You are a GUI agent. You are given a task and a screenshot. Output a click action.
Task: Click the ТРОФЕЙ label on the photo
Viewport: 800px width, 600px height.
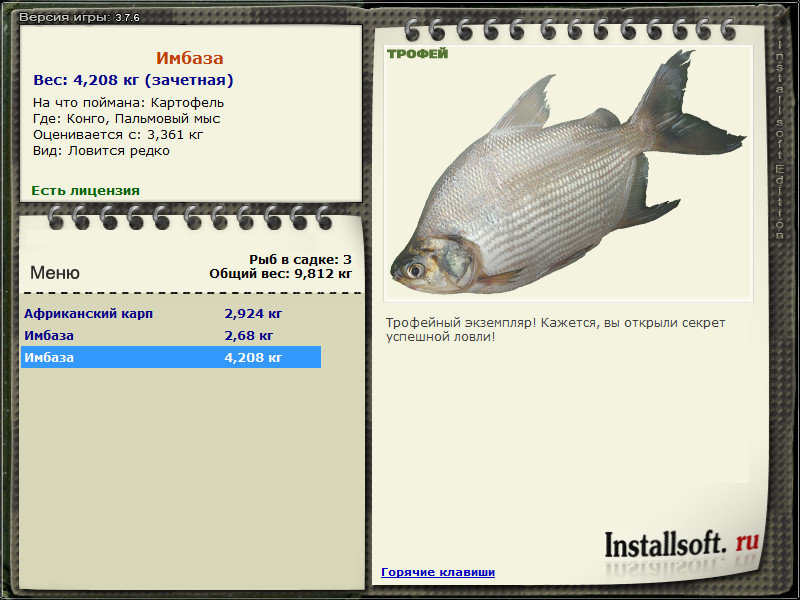[417, 54]
